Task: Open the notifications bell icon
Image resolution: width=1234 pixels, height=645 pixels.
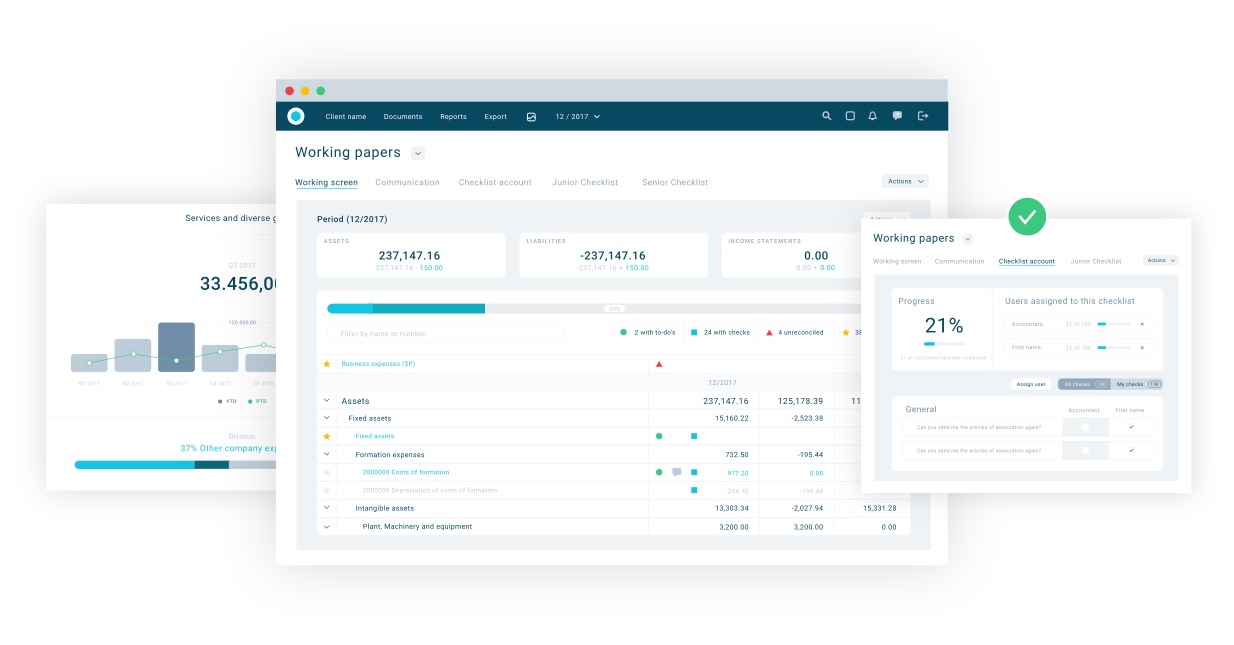Action: [x=873, y=116]
